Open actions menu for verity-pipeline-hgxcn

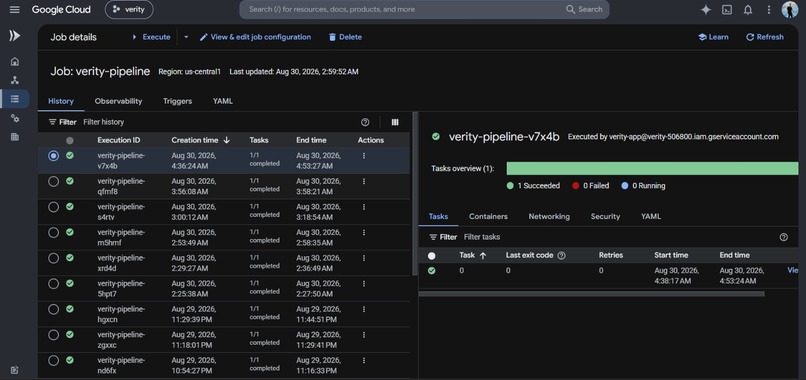[364, 310]
